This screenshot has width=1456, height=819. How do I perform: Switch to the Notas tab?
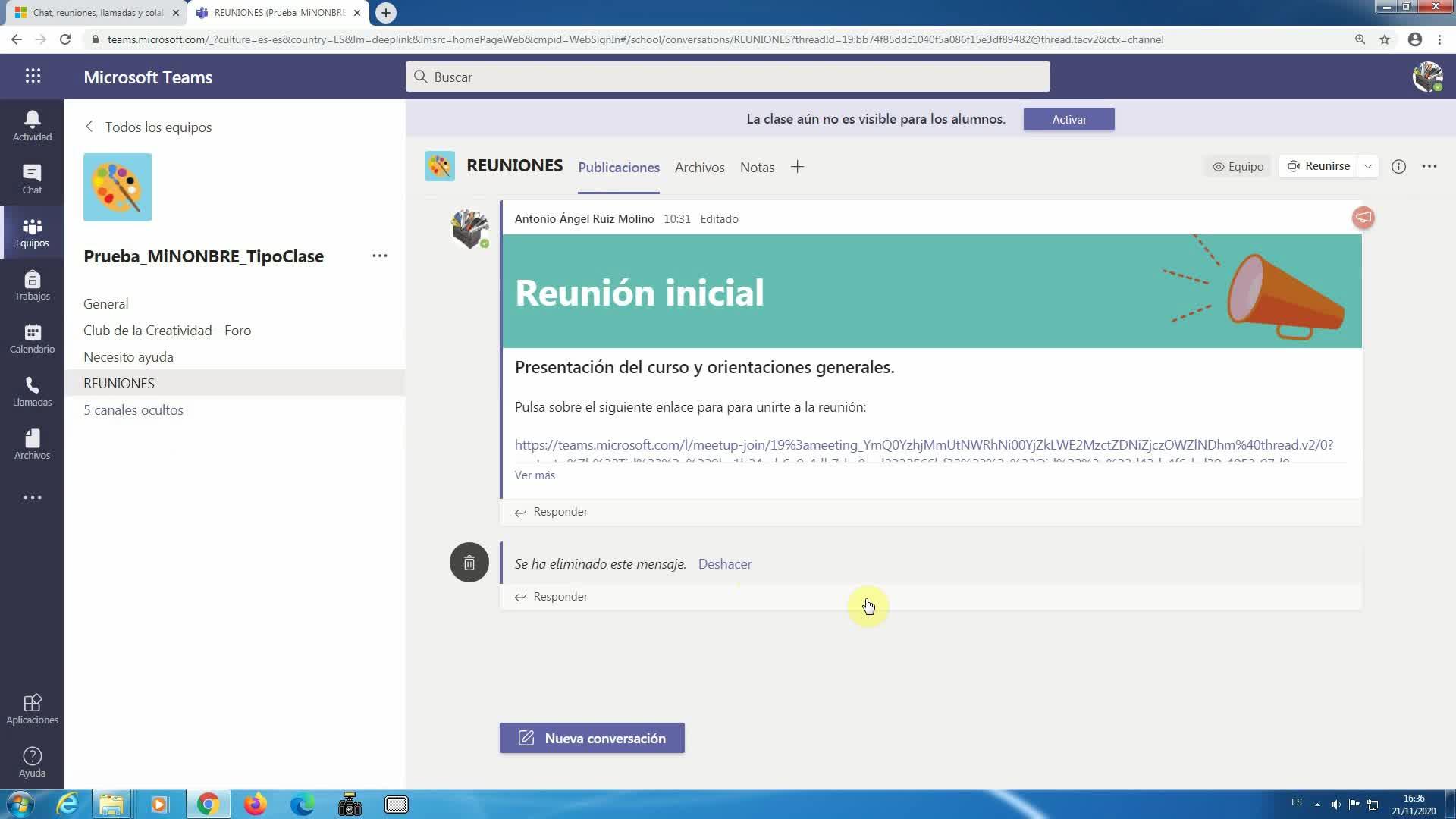pos(757,168)
